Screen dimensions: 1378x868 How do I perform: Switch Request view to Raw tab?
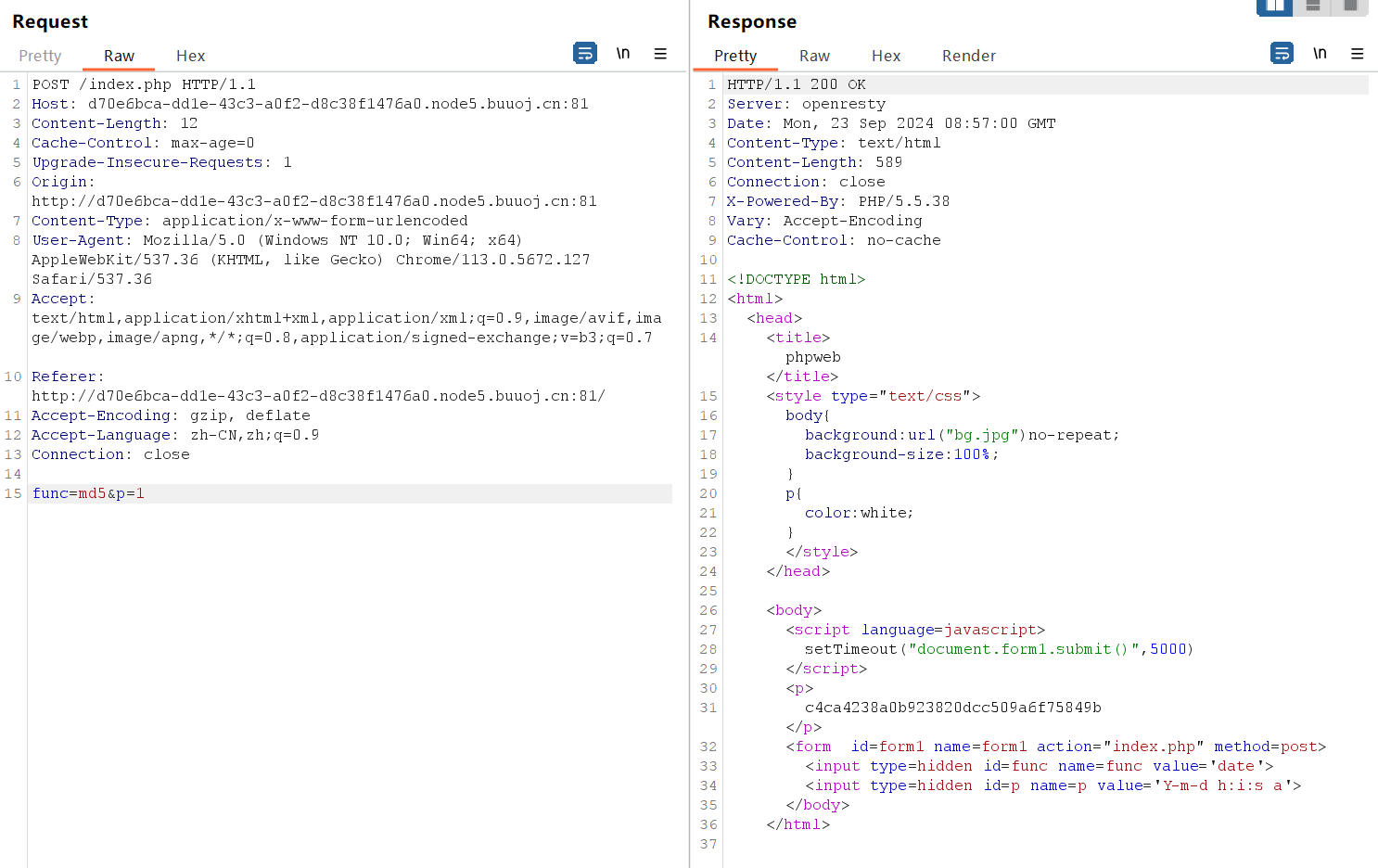(119, 56)
